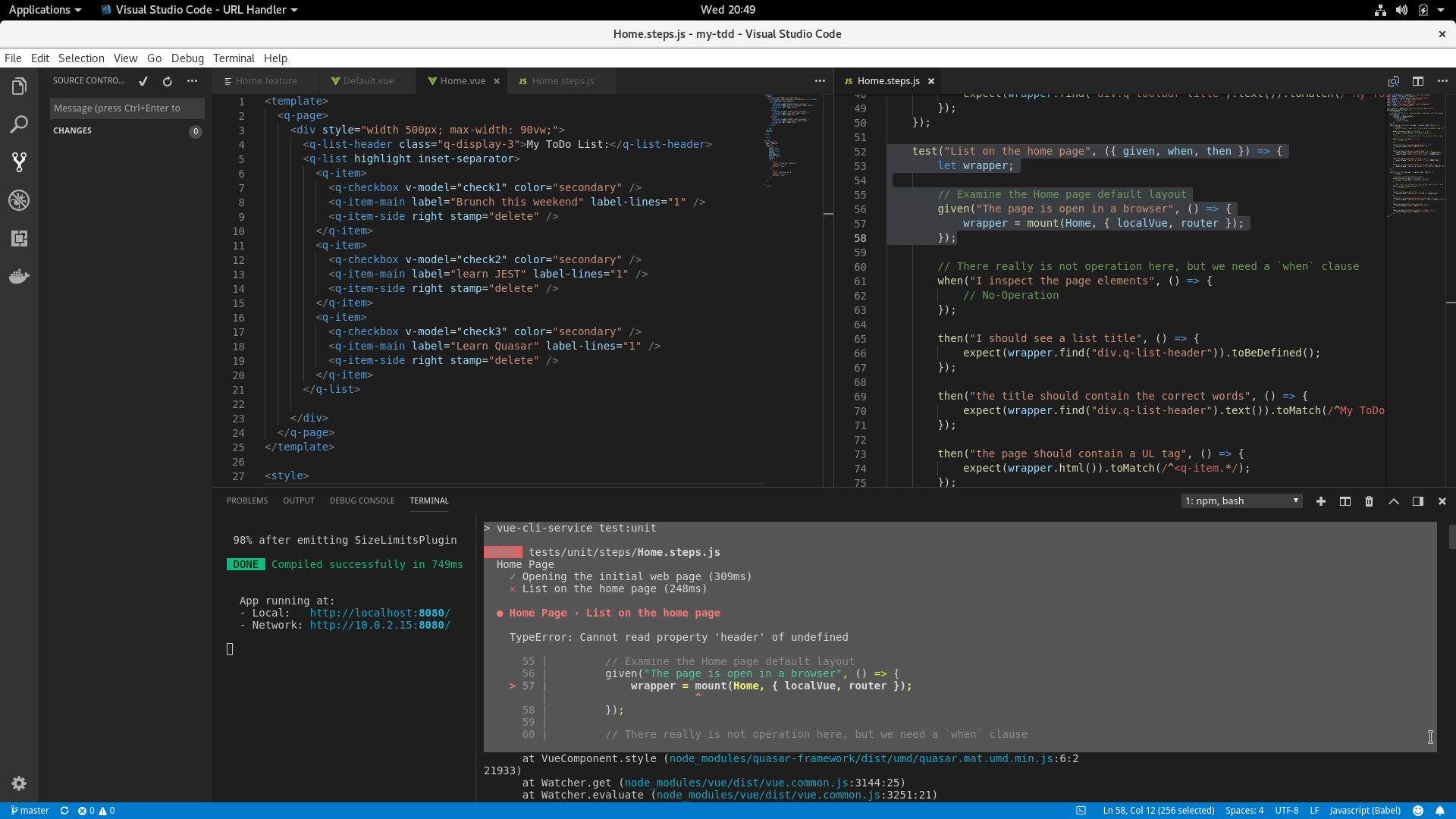Click the commit checkmark in Source Control
Screen dimensions: 1456x819
(143, 81)
